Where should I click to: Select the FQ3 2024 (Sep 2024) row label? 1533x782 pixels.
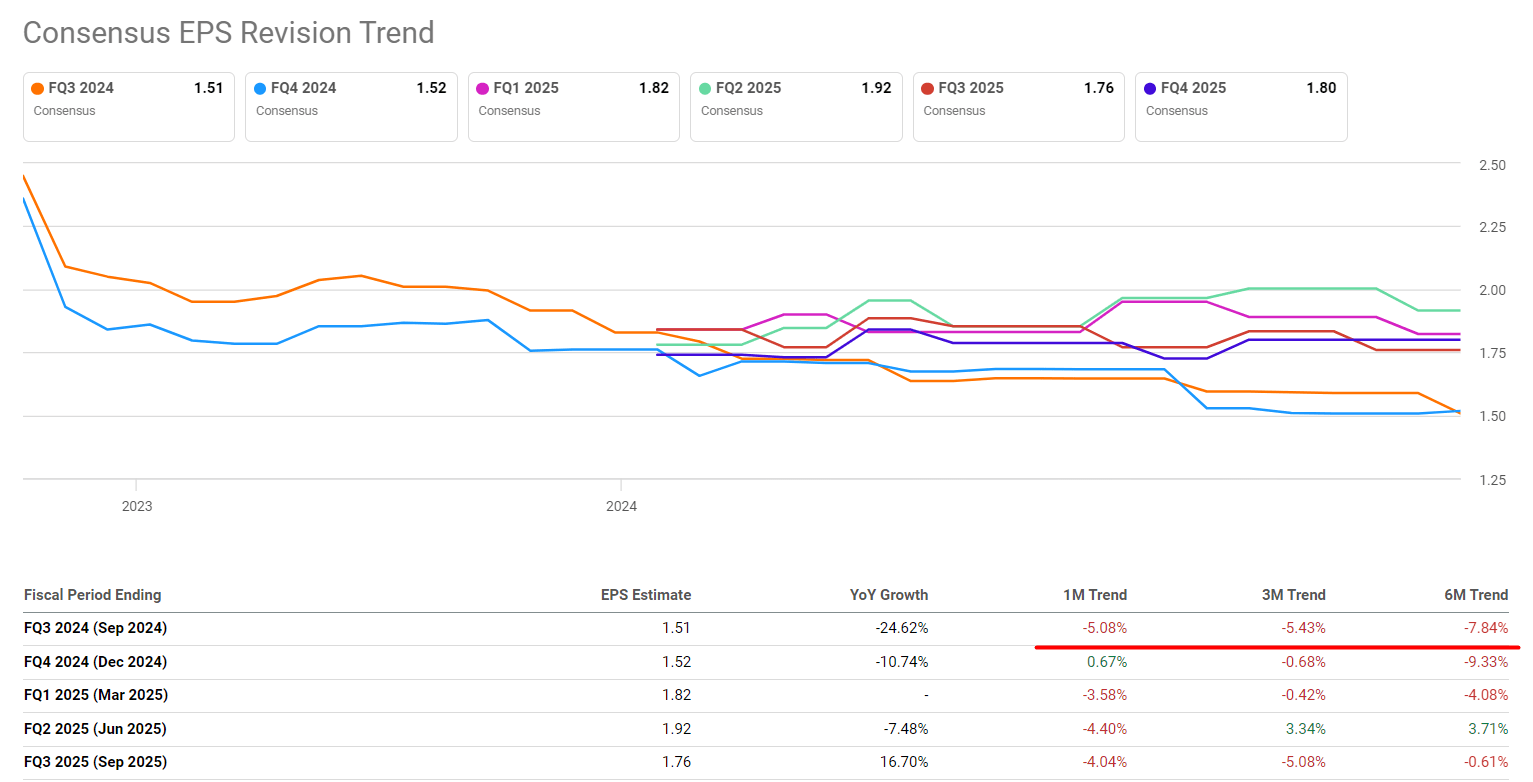95,628
